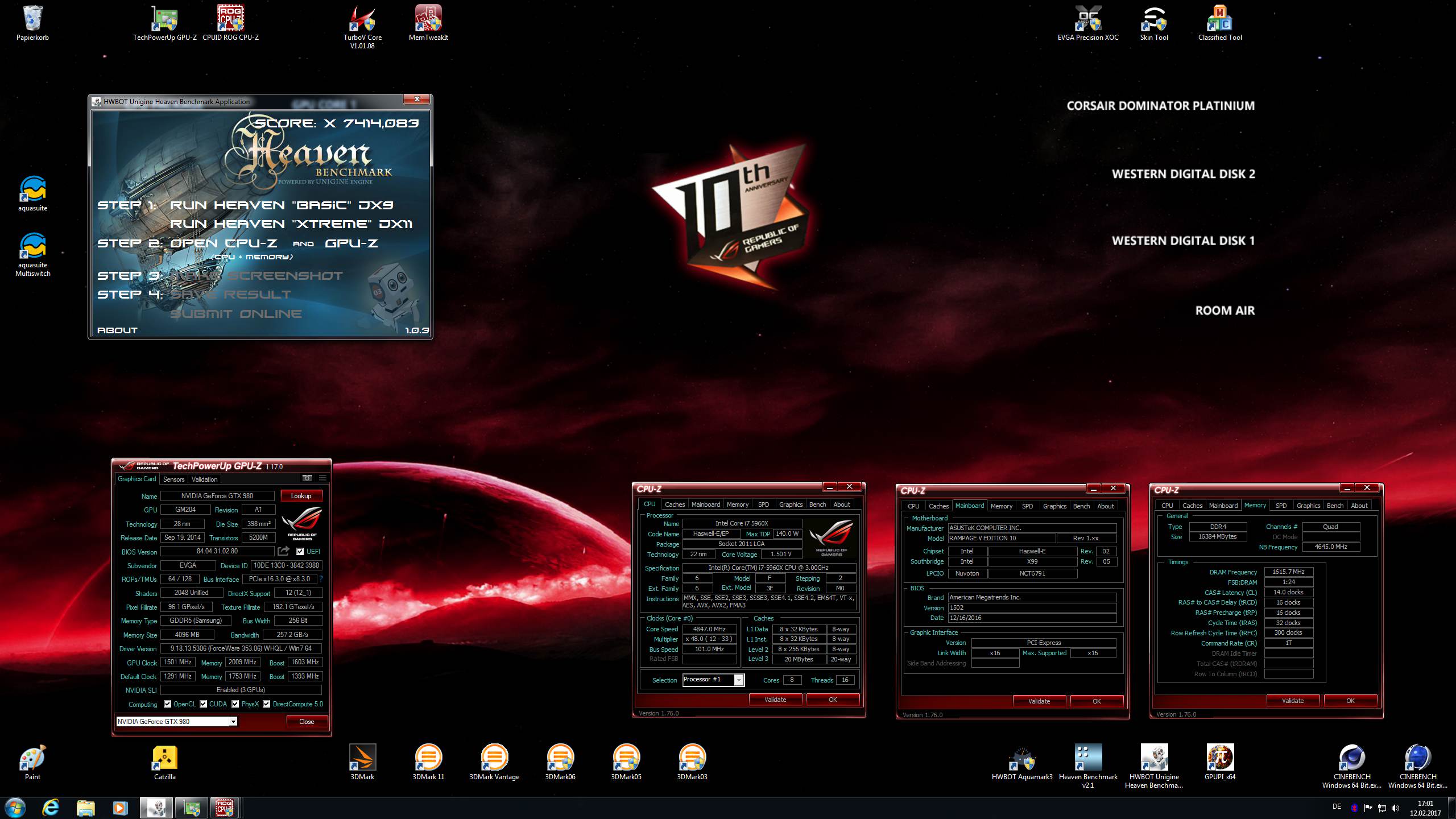
Task: Click OK in the CPU-Z Mainboard window
Action: point(1097,701)
